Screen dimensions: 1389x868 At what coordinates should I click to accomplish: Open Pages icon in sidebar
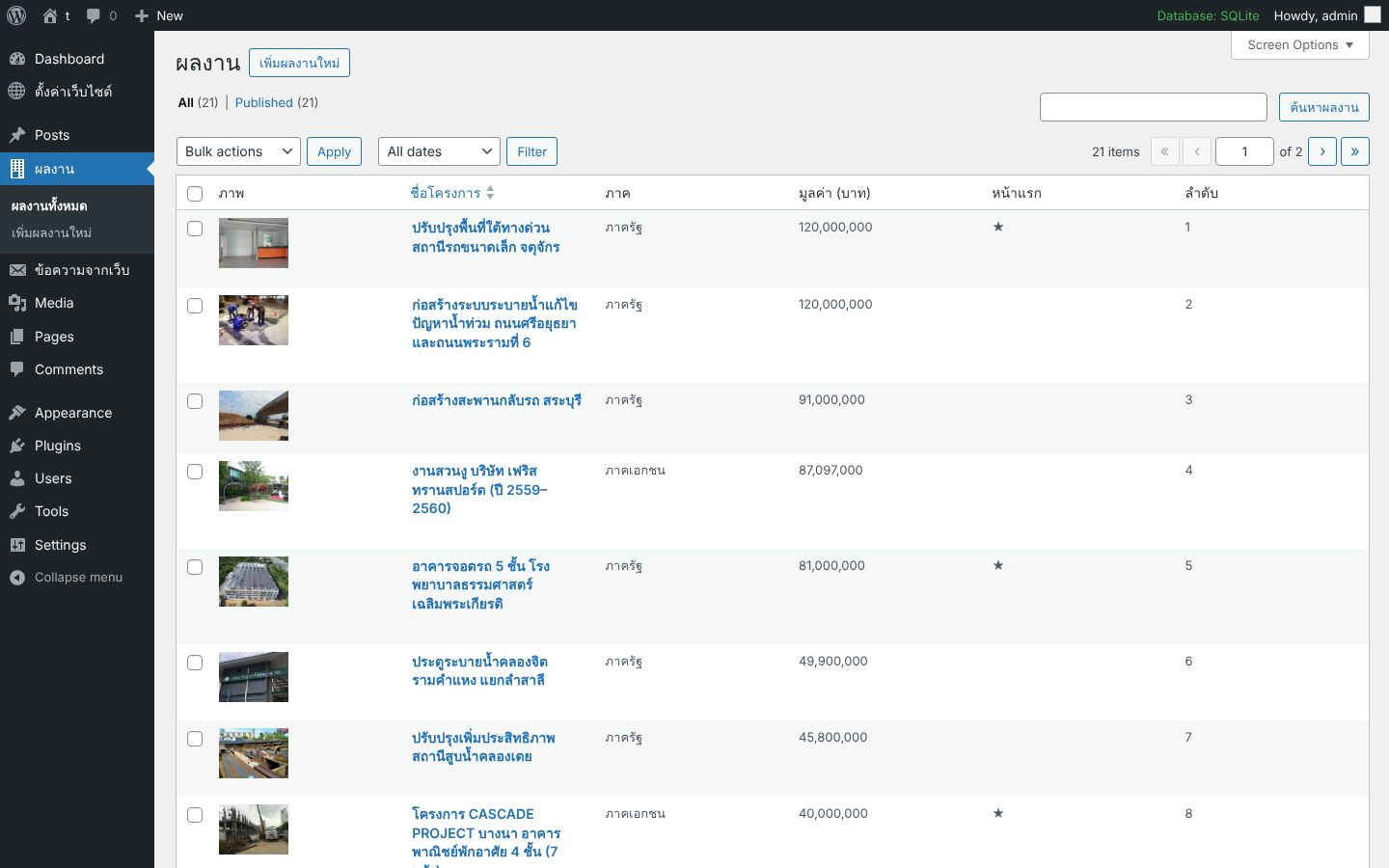[17, 337]
